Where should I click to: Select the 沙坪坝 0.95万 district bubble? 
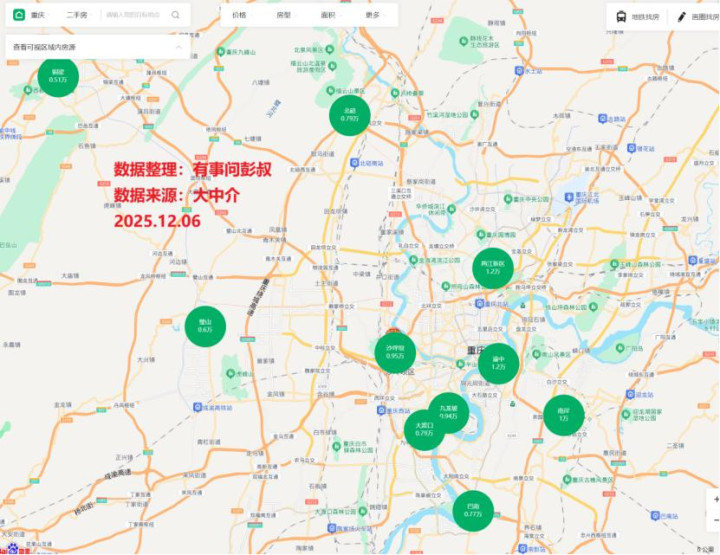pos(395,353)
